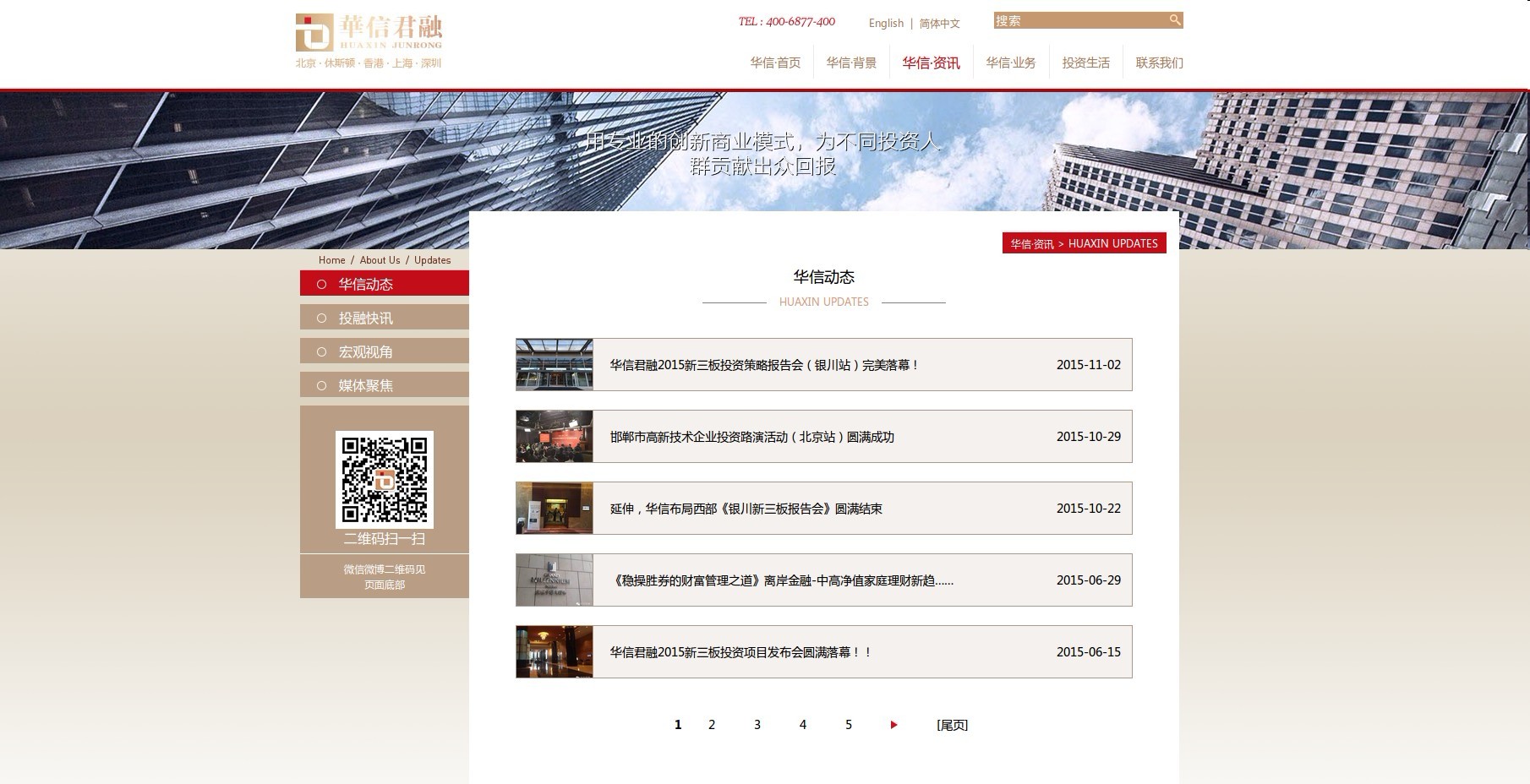Switch language to 简体中文

tap(940, 24)
